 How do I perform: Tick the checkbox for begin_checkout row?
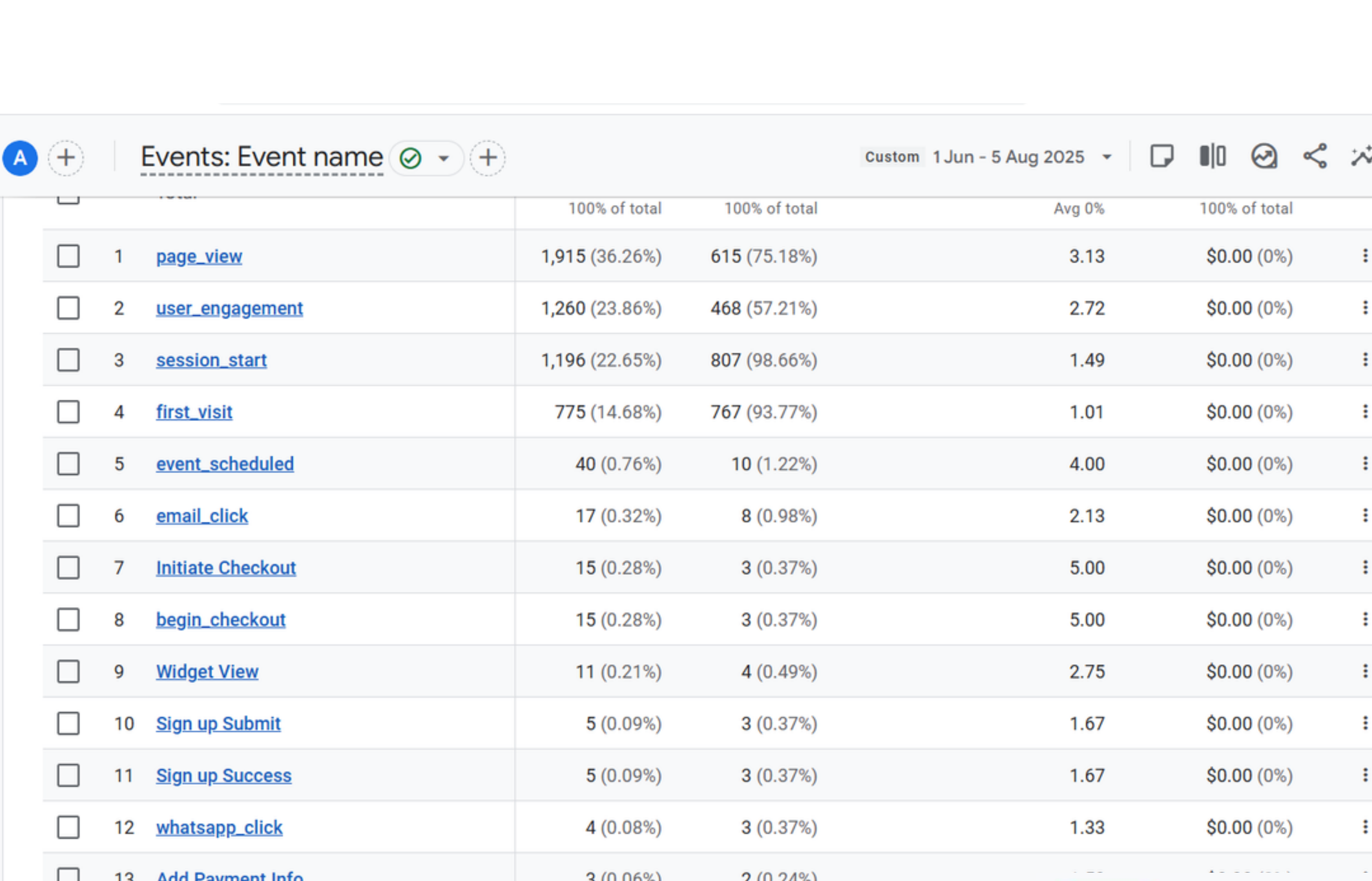coord(68,619)
